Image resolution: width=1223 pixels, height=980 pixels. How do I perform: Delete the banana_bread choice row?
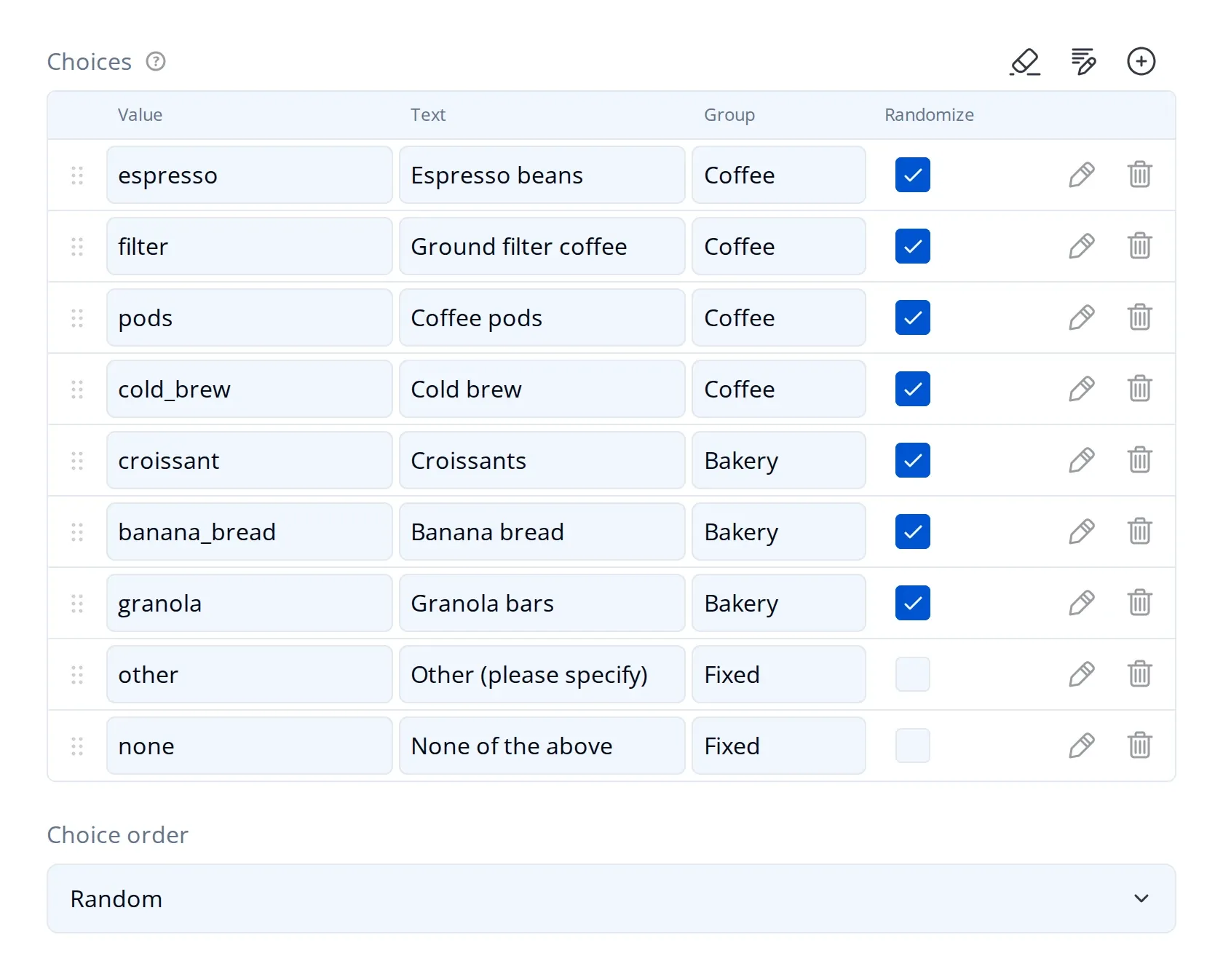pyautogui.click(x=1139, y=532)
